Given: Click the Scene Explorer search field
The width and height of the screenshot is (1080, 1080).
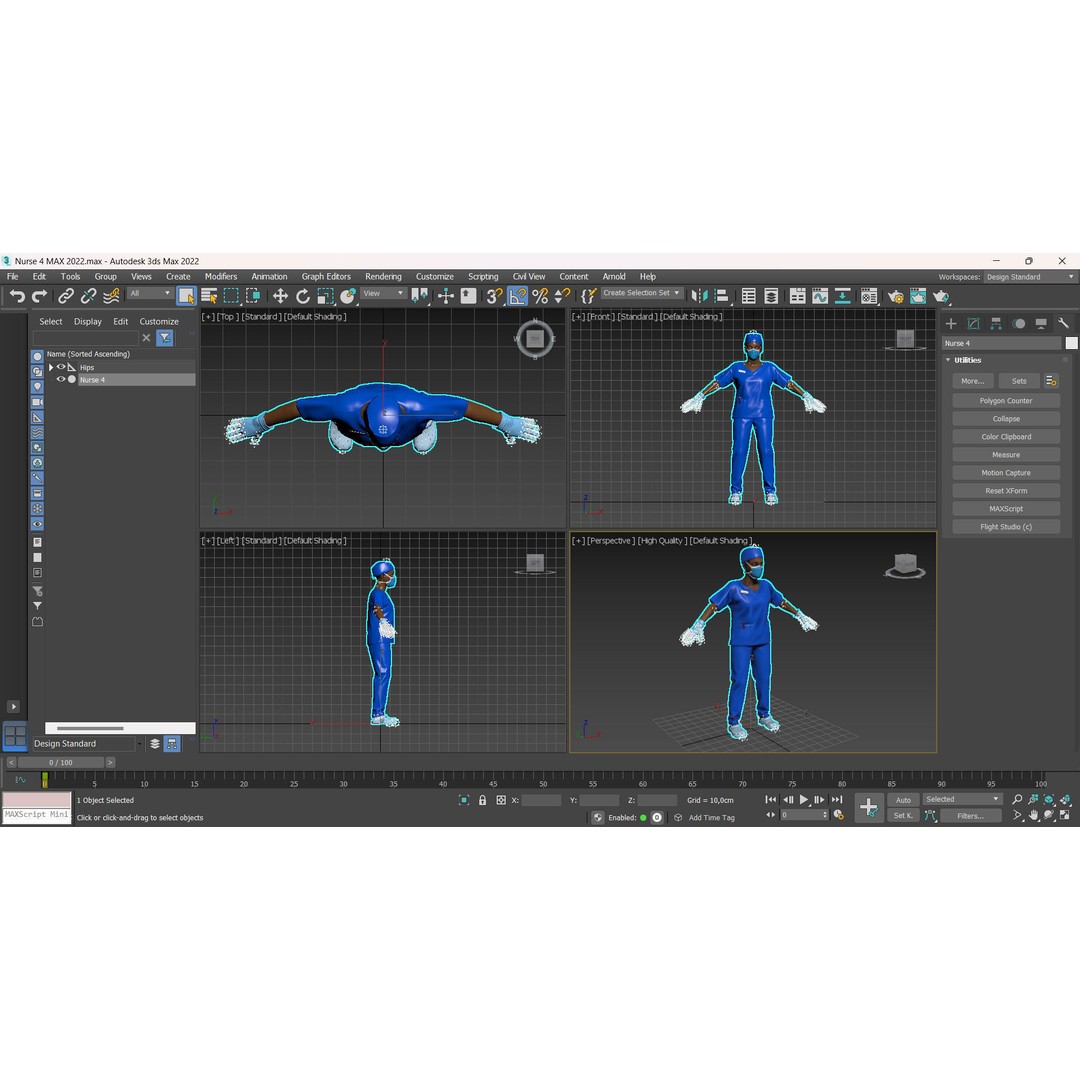Looking at the screenshot, I should pos(85,338).
